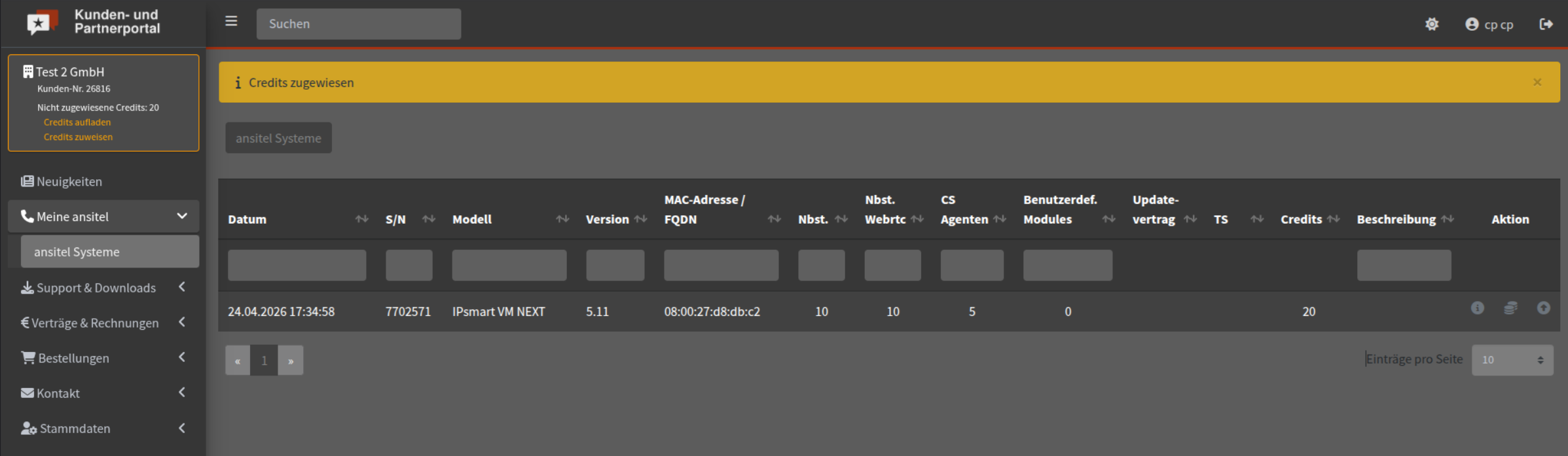
Task: Collapse the Meine ansitel menu
Action: 103,217
